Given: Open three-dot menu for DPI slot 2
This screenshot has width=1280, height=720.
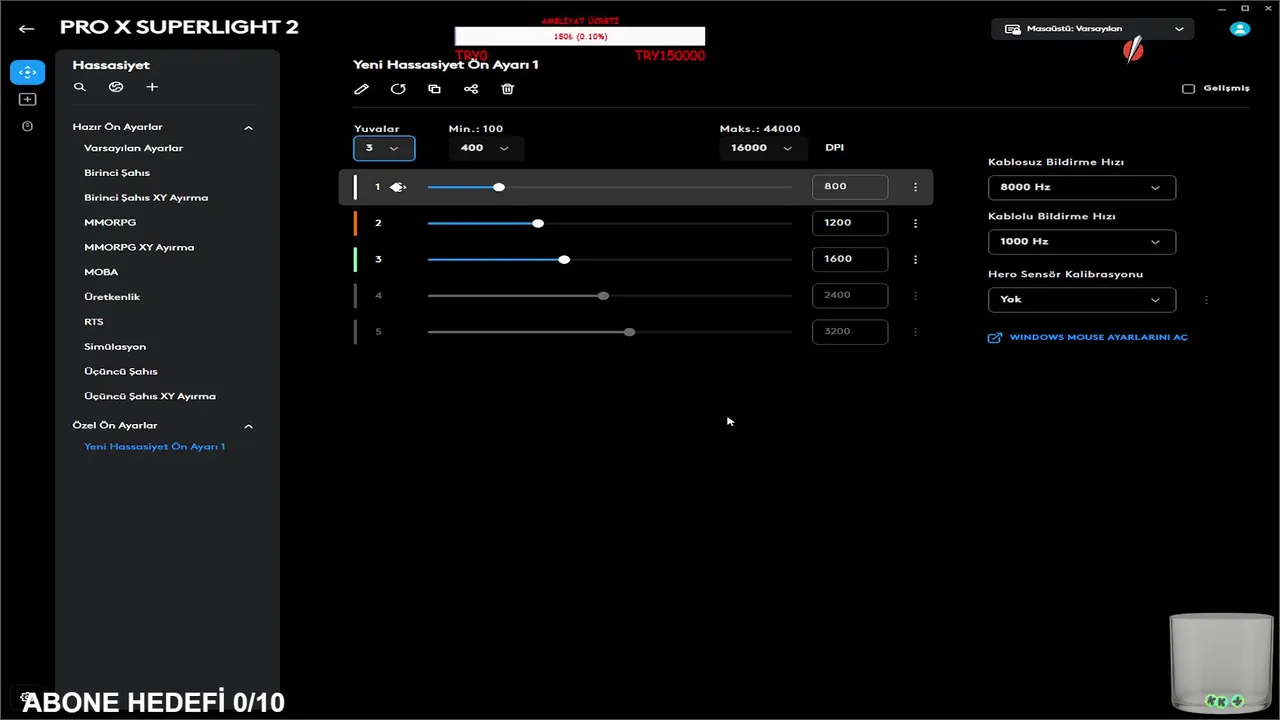Looking at the screenshot, I should coord(915,223).
